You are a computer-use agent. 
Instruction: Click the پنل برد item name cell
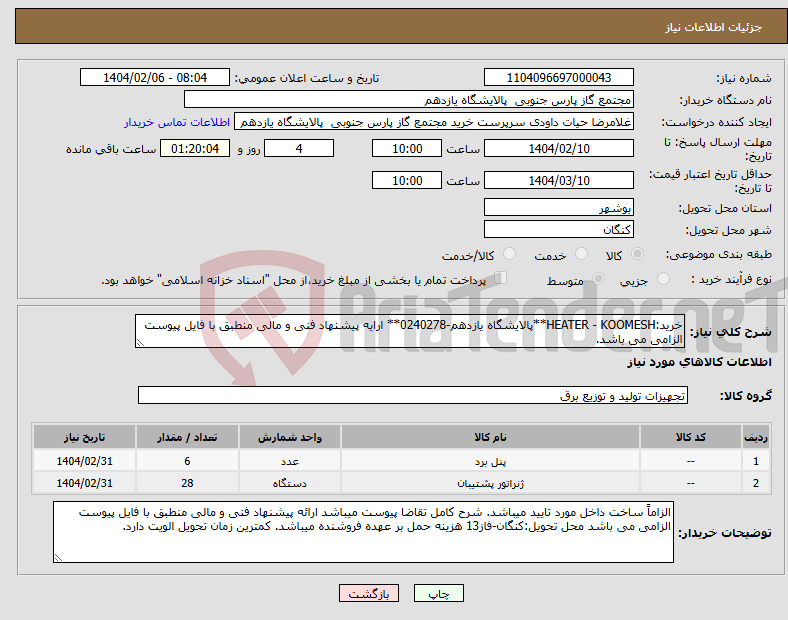490,461
